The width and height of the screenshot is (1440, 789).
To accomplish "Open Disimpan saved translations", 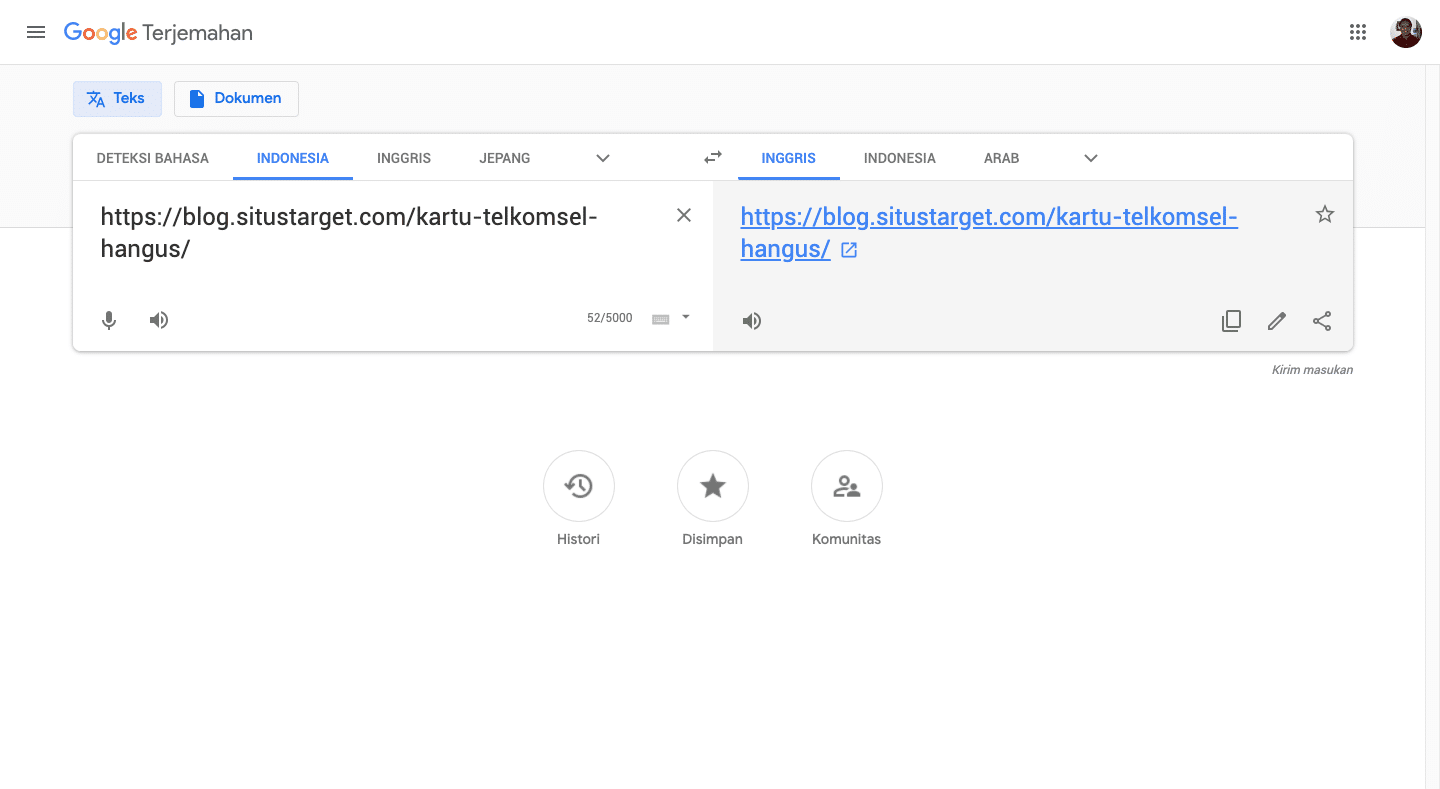I will tap(713, 486).
